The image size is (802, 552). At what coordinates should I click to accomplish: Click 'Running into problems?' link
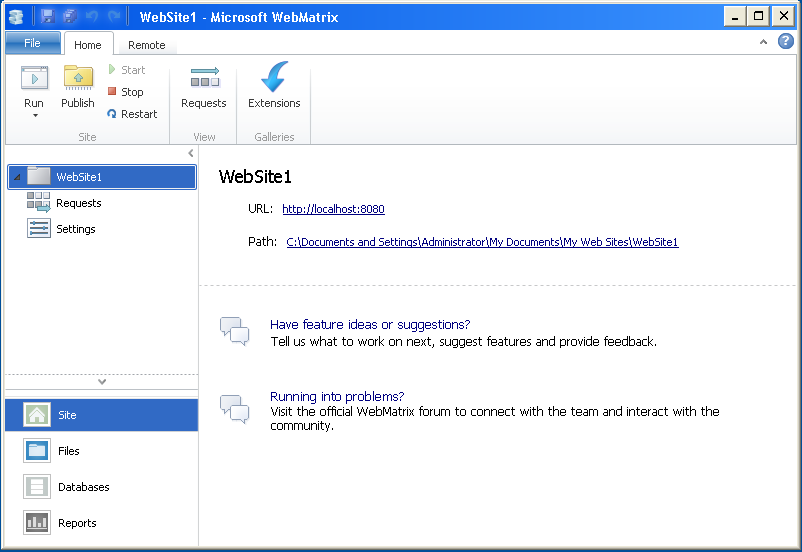point(337,396)
